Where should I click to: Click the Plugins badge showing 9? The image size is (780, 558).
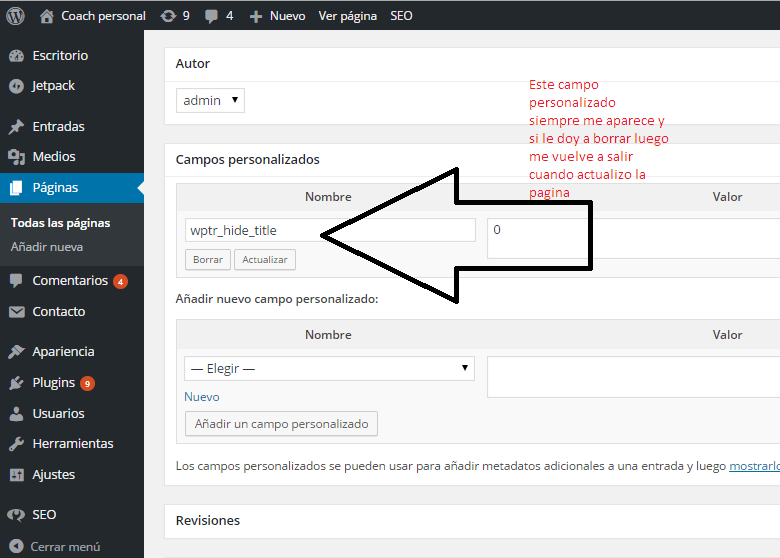tap(88, 383)
